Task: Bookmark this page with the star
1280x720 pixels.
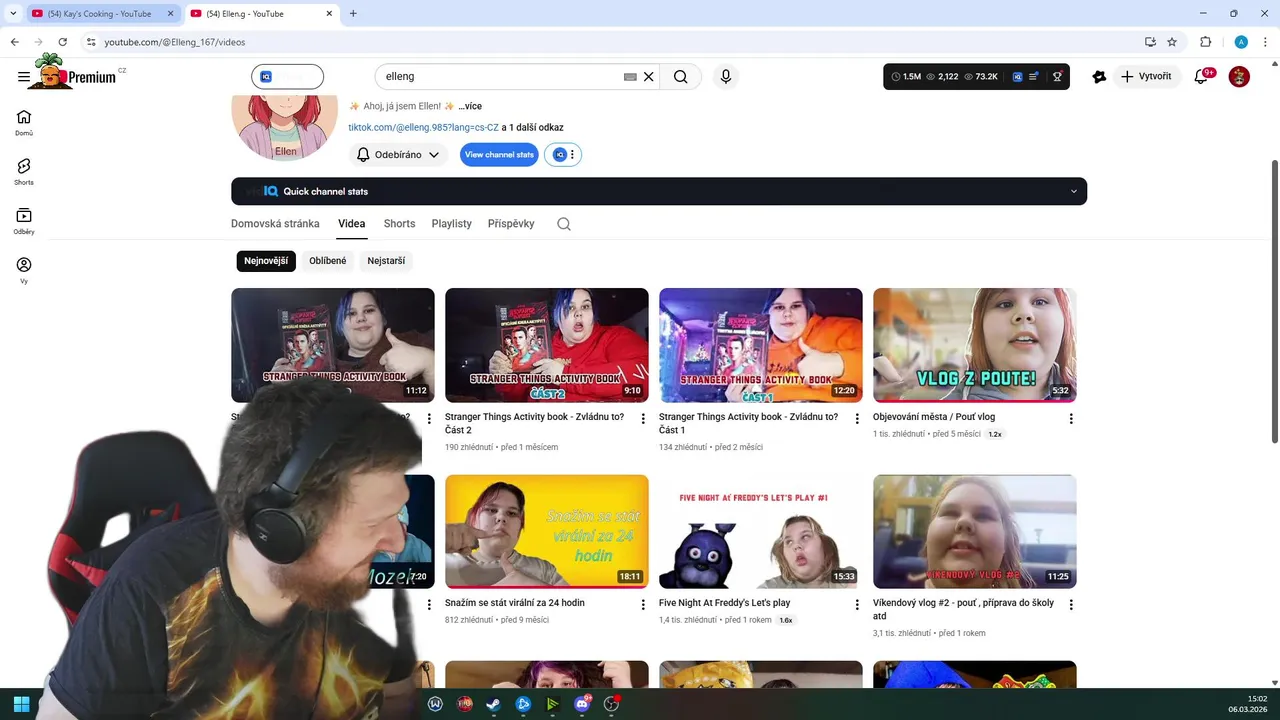Action: click(x=1172, y=42)
